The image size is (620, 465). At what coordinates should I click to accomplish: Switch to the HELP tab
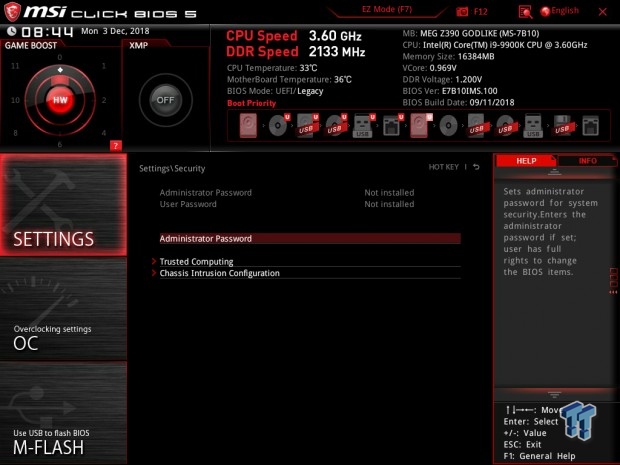(526, 161)
